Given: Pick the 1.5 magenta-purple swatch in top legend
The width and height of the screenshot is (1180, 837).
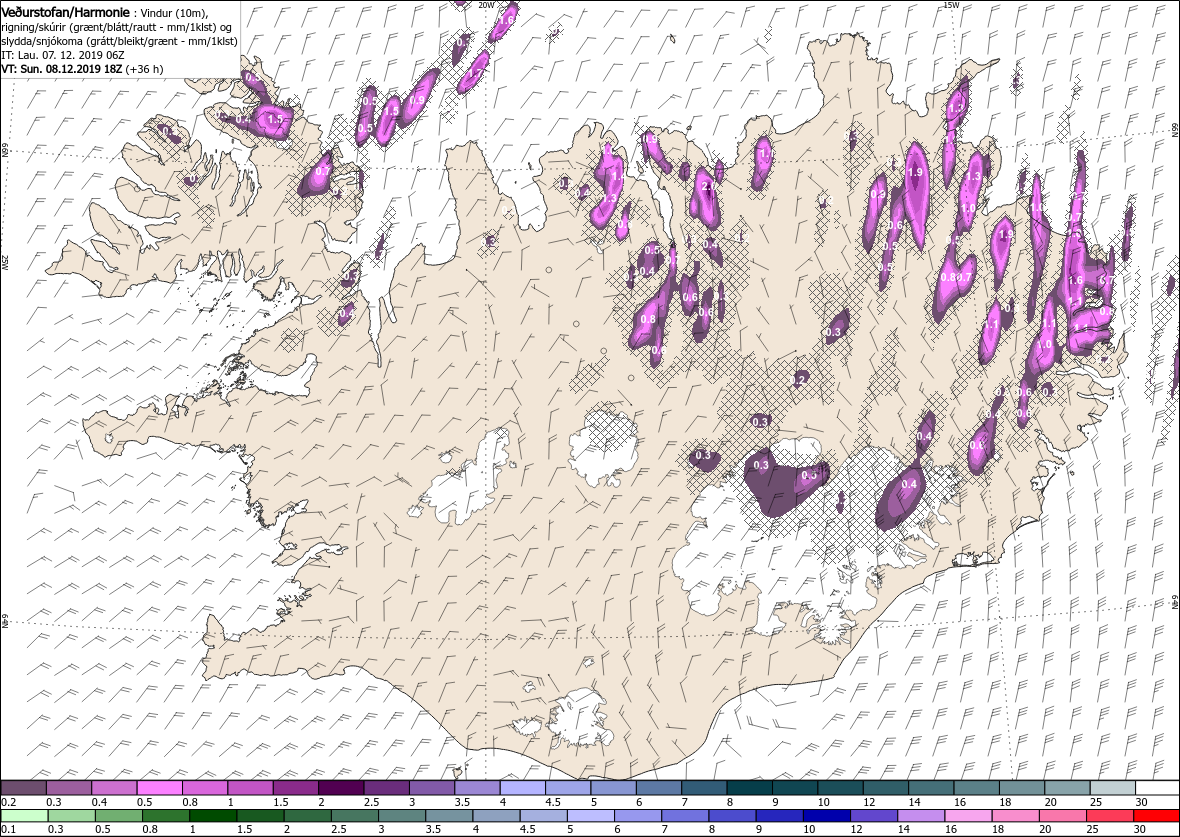Looking at the screenshot, I should point(295,788).
